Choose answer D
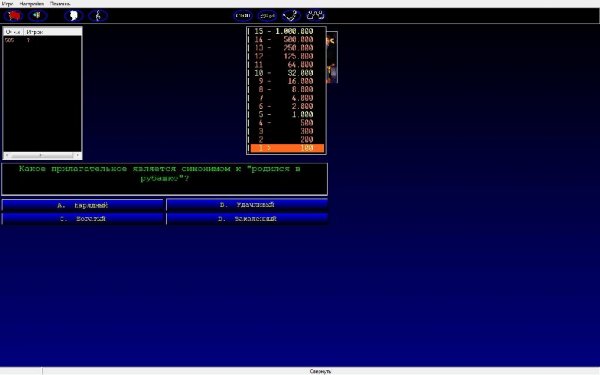This screenshot has height=375, width=600. coord(247,219)
